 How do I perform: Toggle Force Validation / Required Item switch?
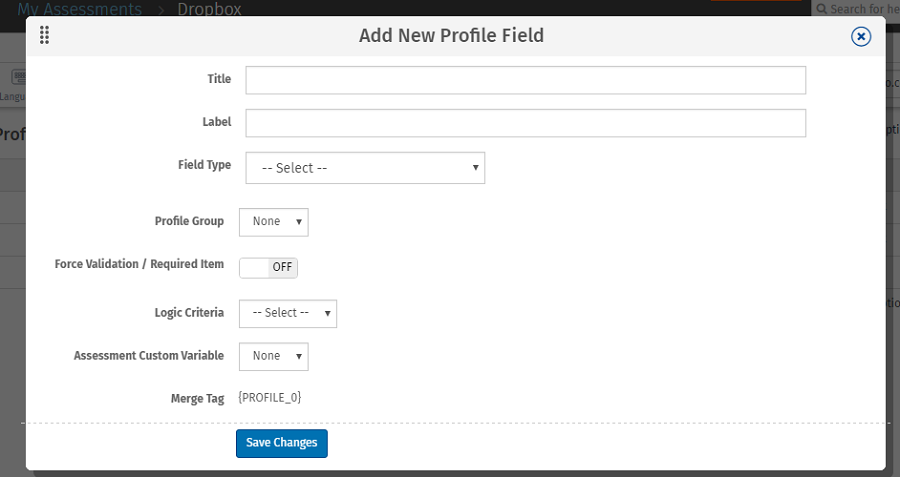pyautogui.click(x=268, y=267)
